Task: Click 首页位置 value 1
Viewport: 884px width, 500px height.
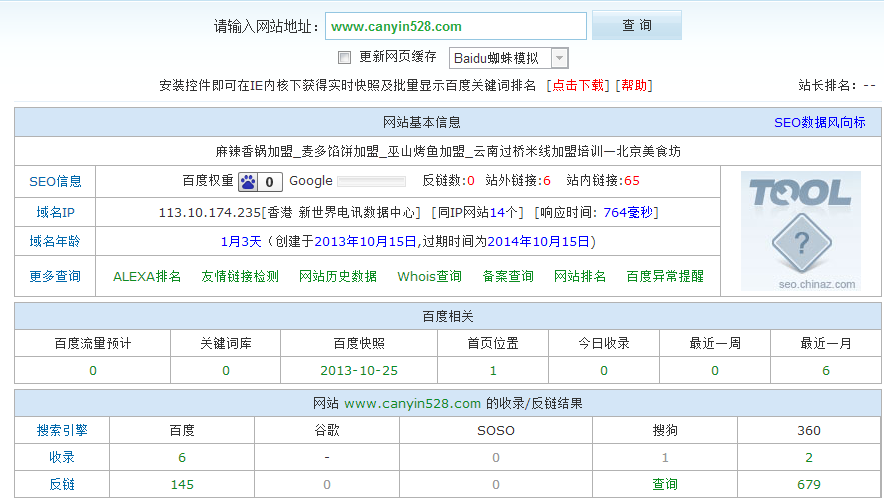Action: tap(493, 371)
